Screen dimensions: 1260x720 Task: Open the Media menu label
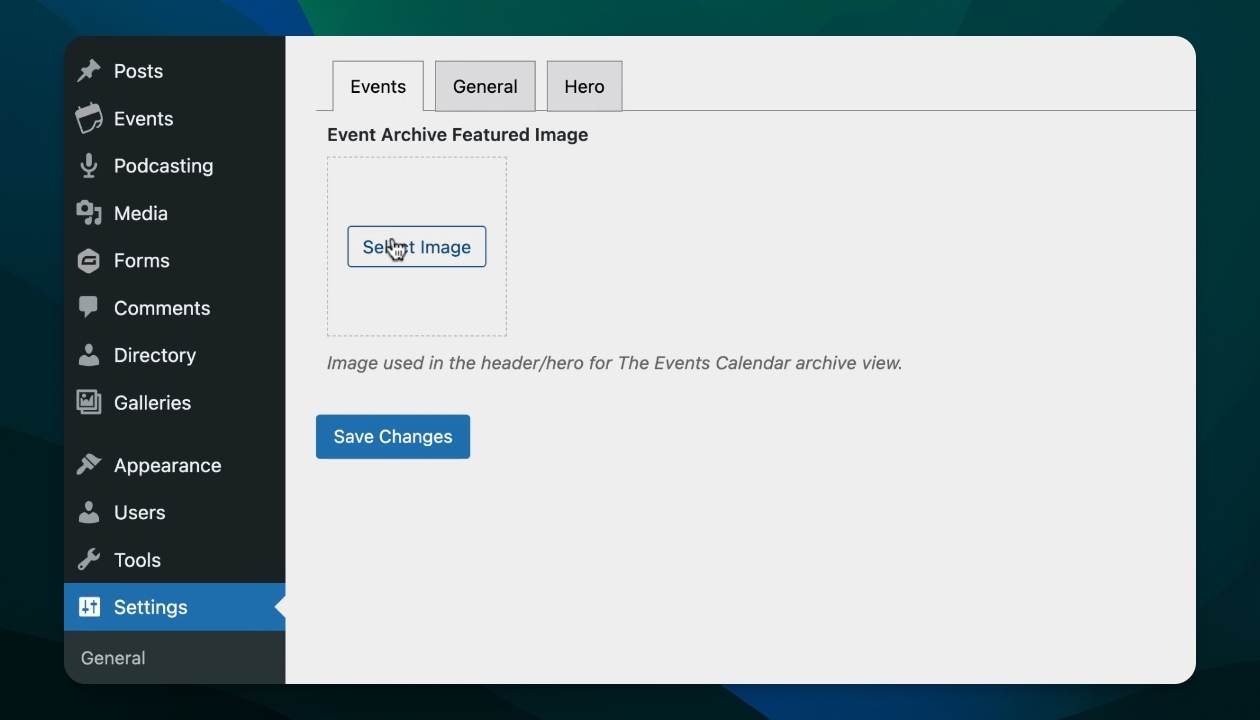click(x=141, y=213)
